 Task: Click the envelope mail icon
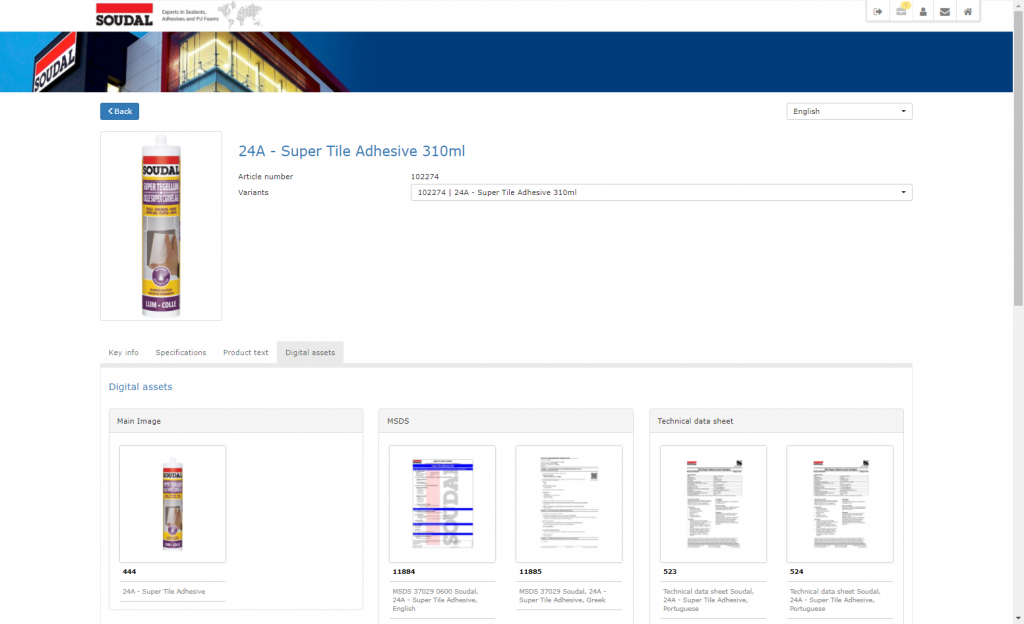[945, 12]
